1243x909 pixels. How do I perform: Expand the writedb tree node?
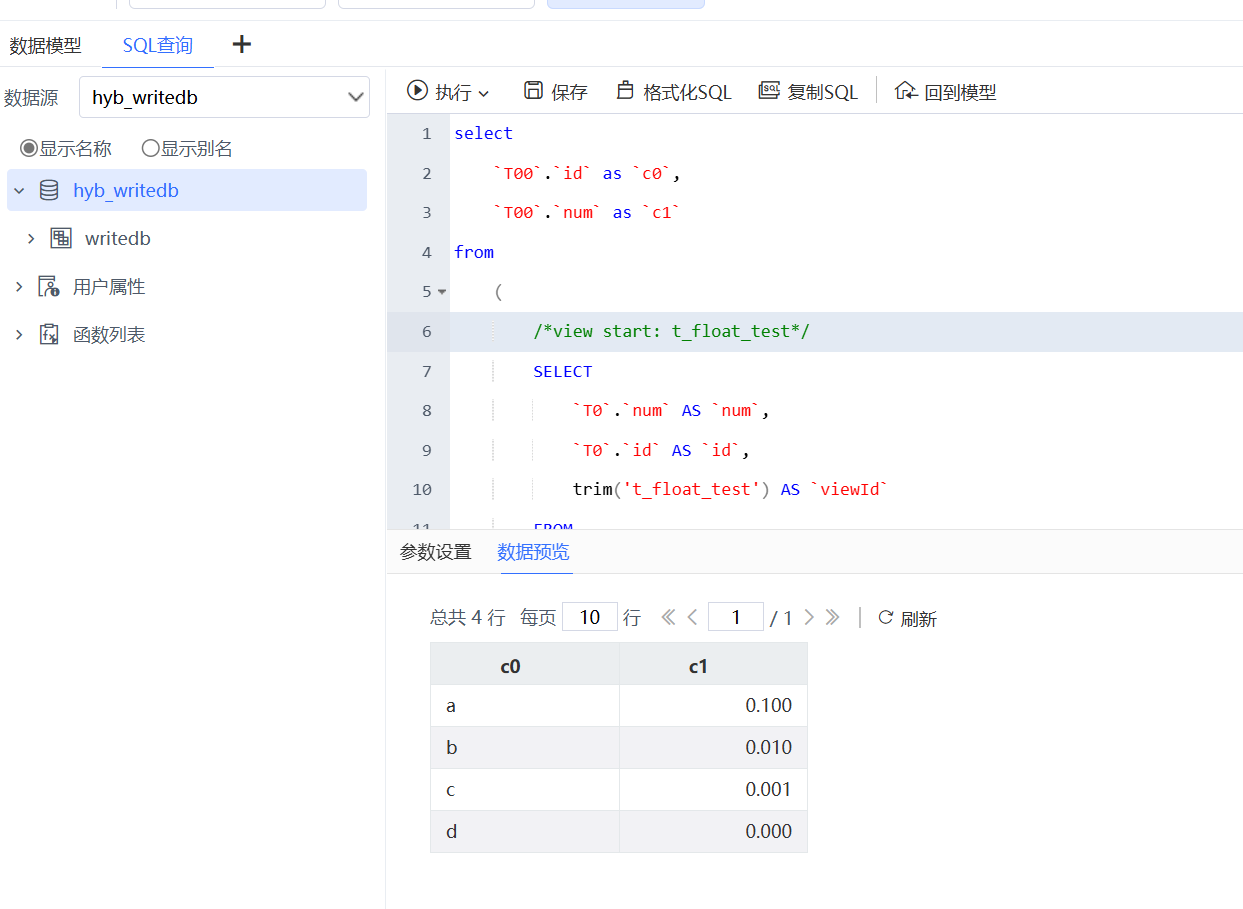pos(31,239)
